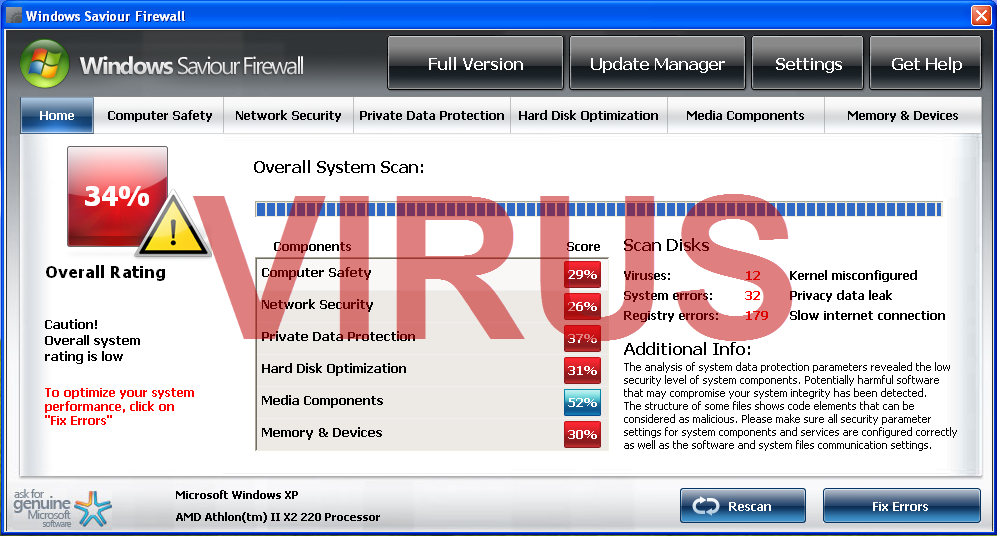Image resolution: width=997 pixels, height=536 pixels.
Task: Click the Overall System Scan progress bar
Action: click(598, 209)
